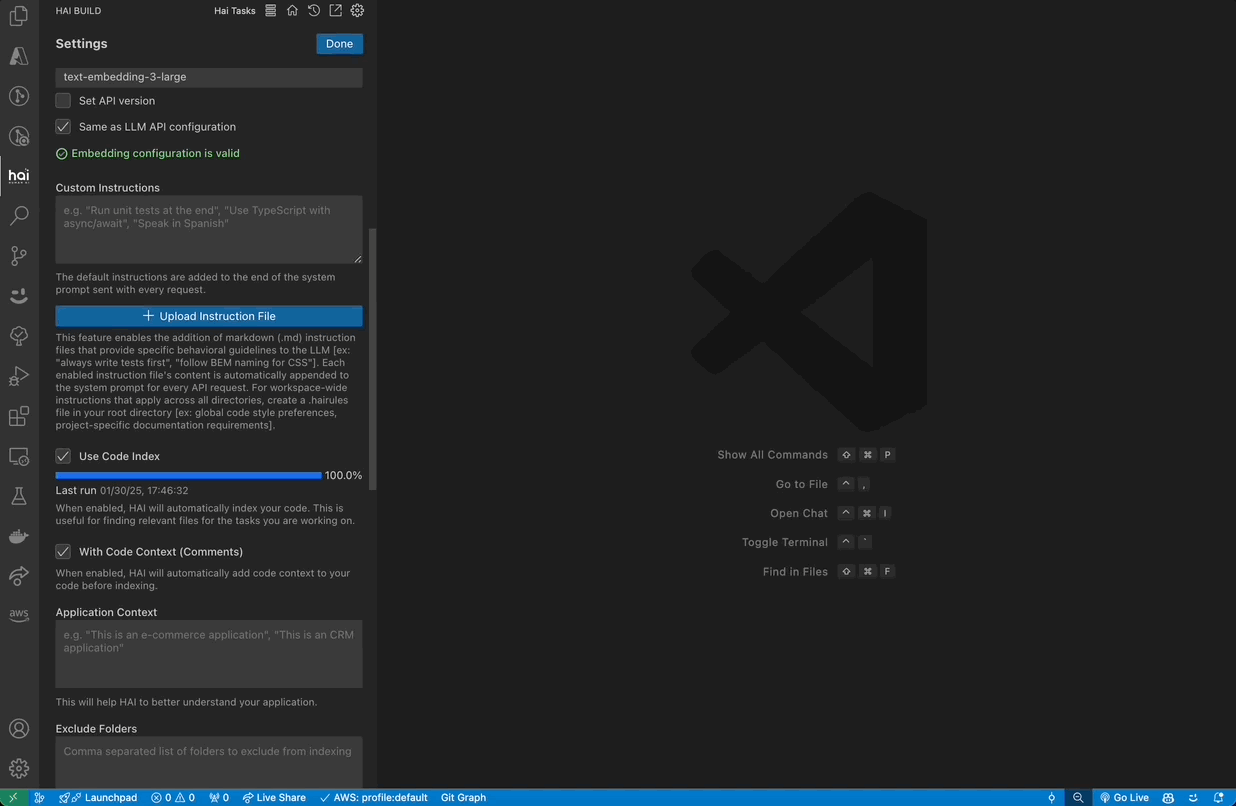Viewport: 1236px width, 806px height.
Task: Focus the Exclude Folders text area
Action: [209, 762]
